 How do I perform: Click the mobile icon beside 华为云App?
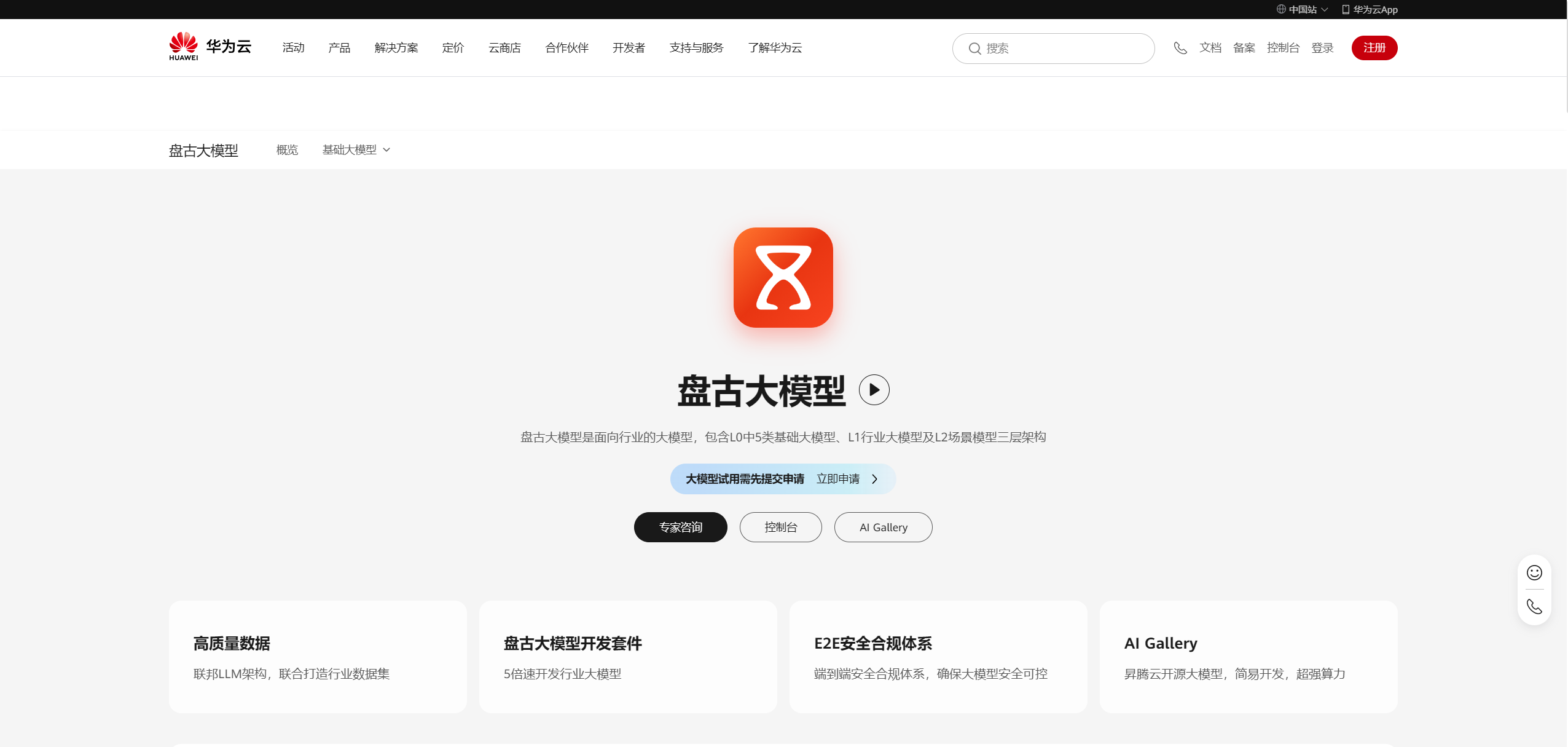click(1346, 9)
